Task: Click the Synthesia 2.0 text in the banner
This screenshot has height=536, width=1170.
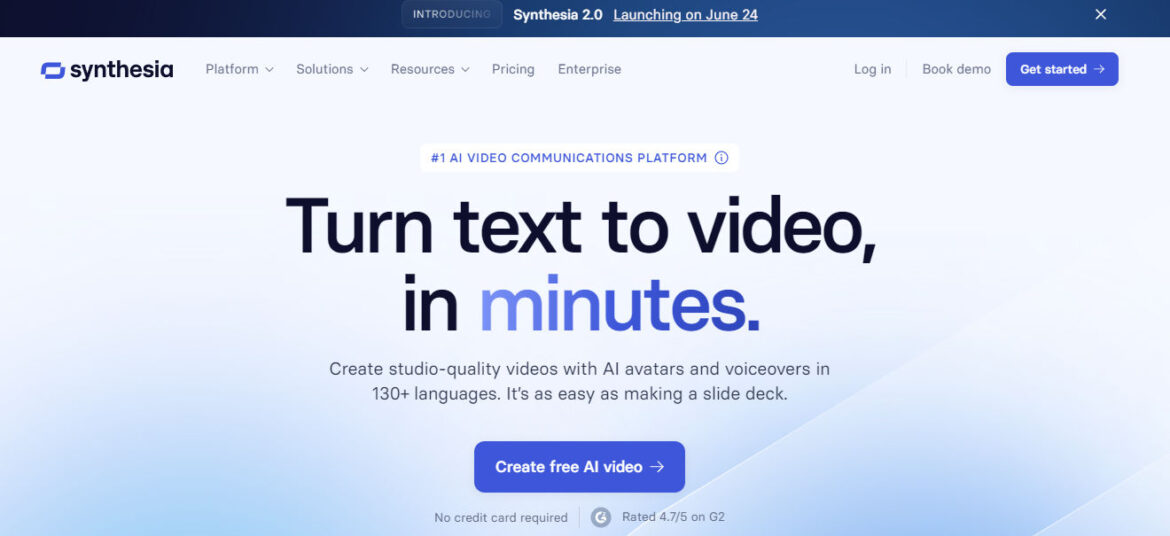Action: 557,14
